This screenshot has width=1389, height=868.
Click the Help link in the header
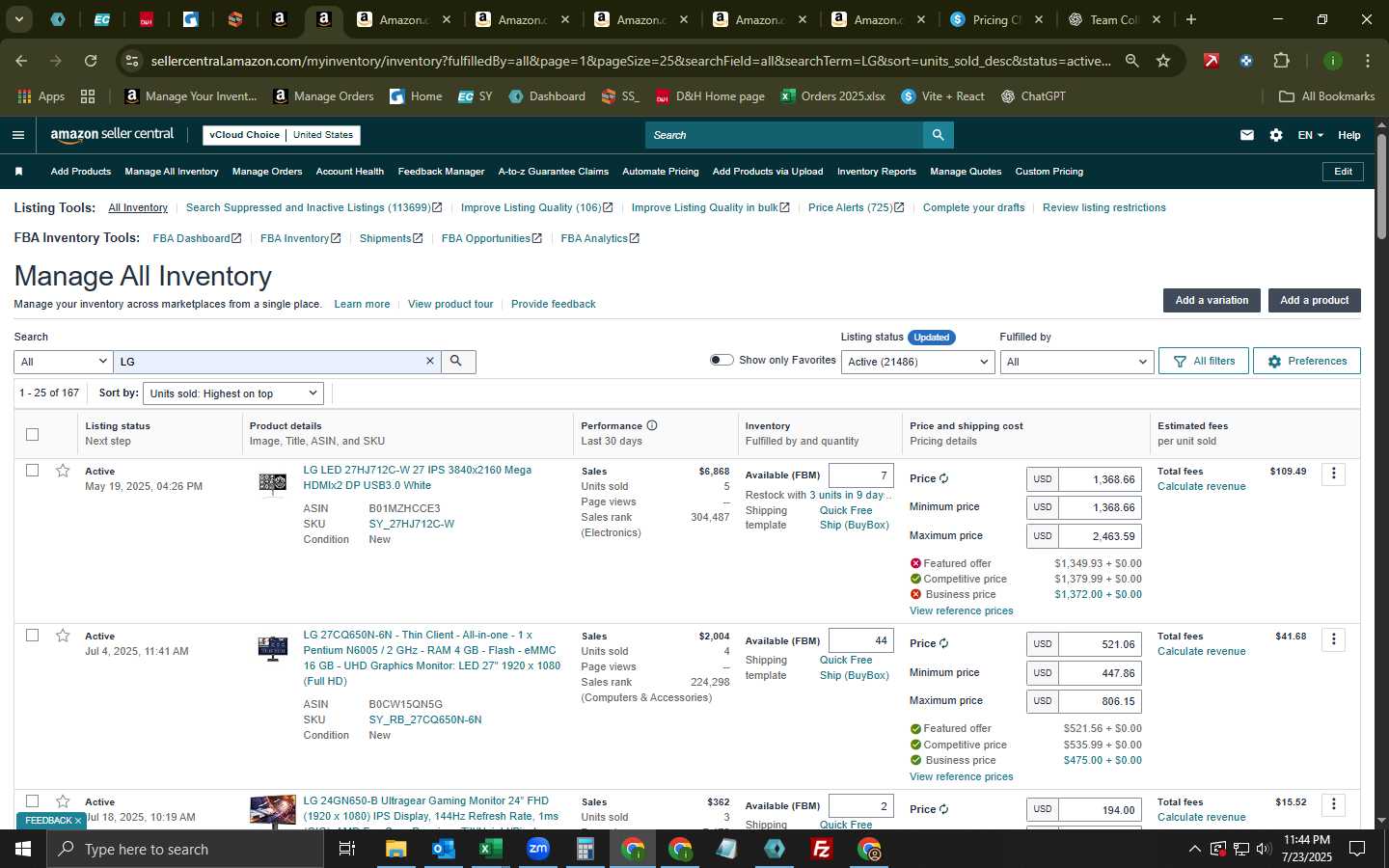coord(1348,135)
